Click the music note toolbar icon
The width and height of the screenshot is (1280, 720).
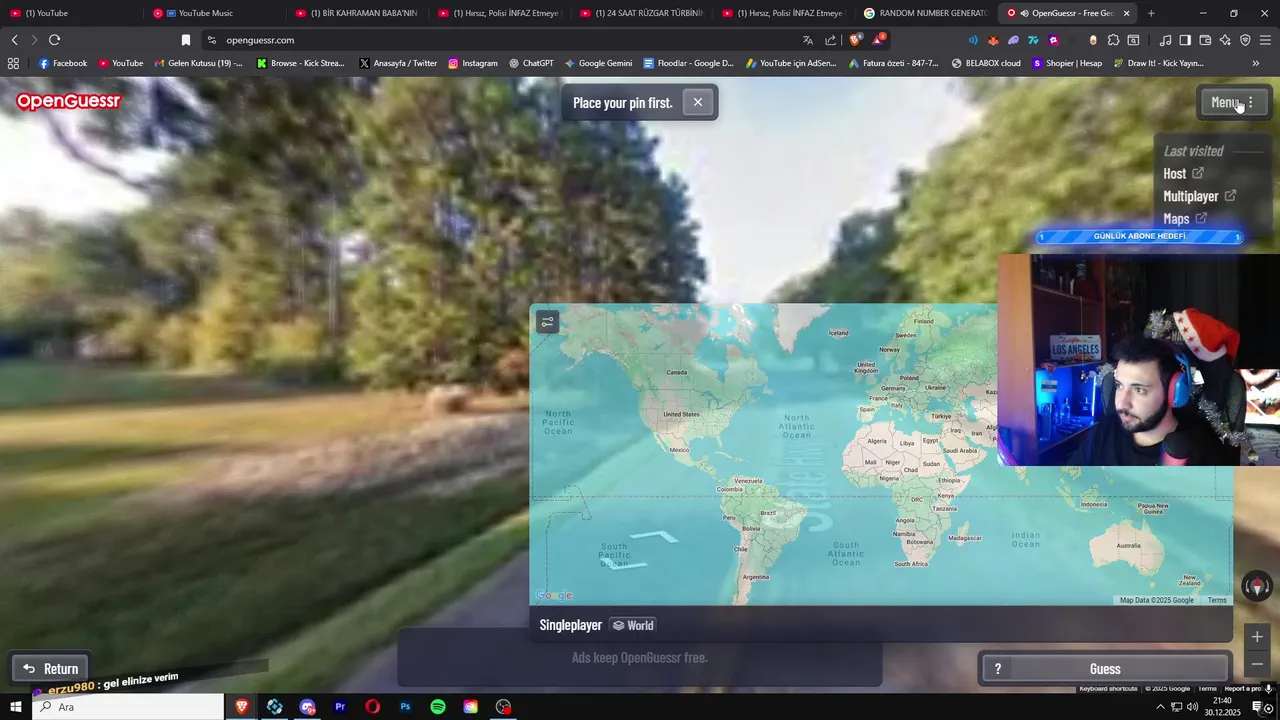(x=1165, y=40)
